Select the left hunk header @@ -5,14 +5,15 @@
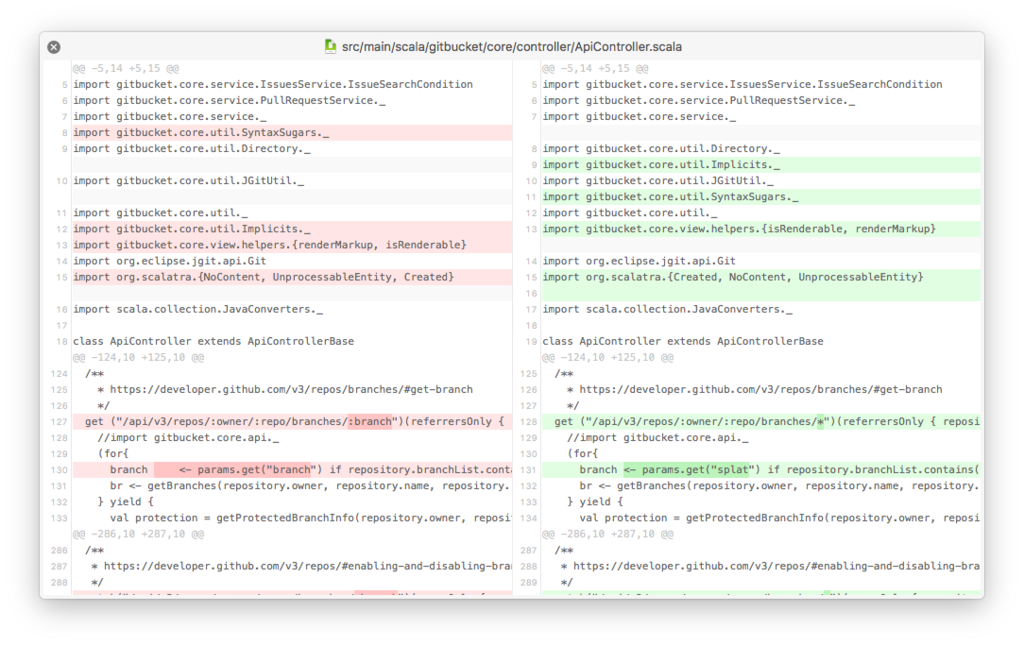Screen dimensions: 1024x646 coord(126,69)
